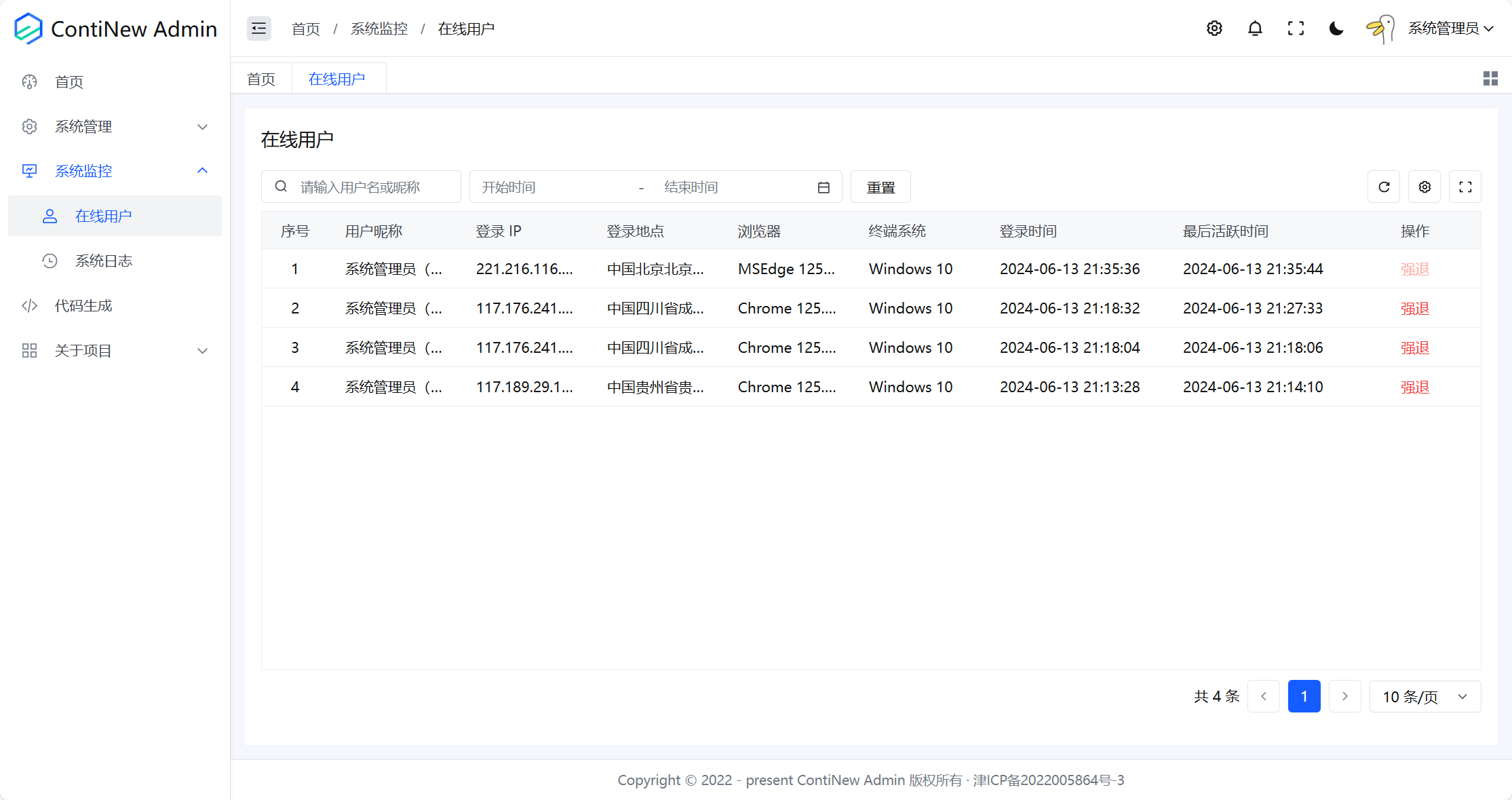The width and height of the screenshot is (1512, 800).
Task: Collapse the sidebar navigation menu
Action: 258,28
